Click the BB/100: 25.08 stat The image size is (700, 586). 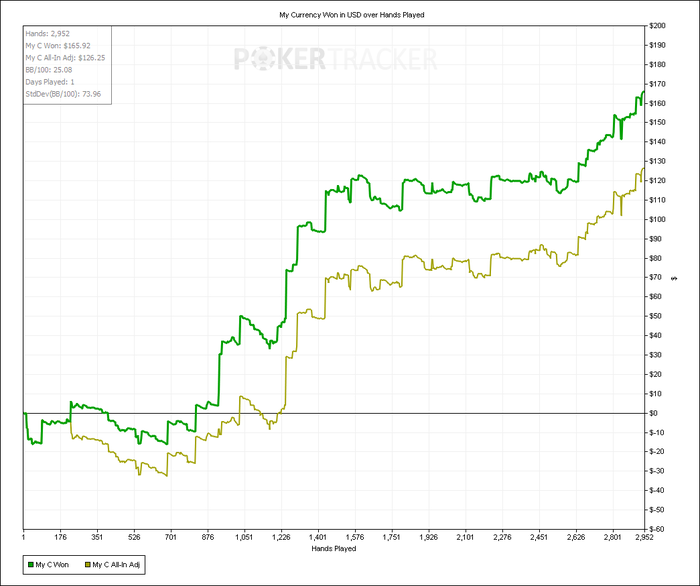[49, 70]
